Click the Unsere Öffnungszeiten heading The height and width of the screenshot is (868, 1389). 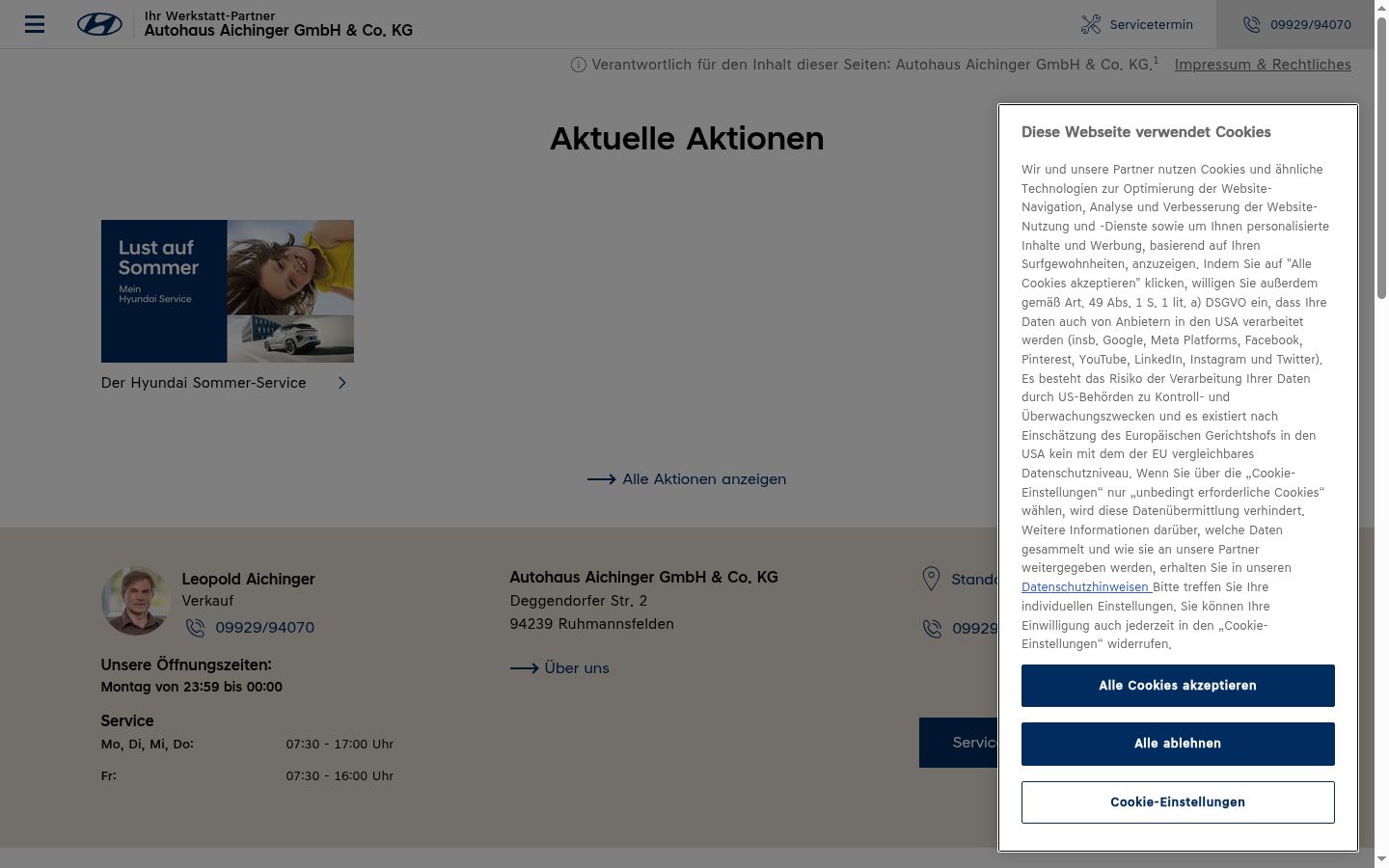(x=186, y=665)
